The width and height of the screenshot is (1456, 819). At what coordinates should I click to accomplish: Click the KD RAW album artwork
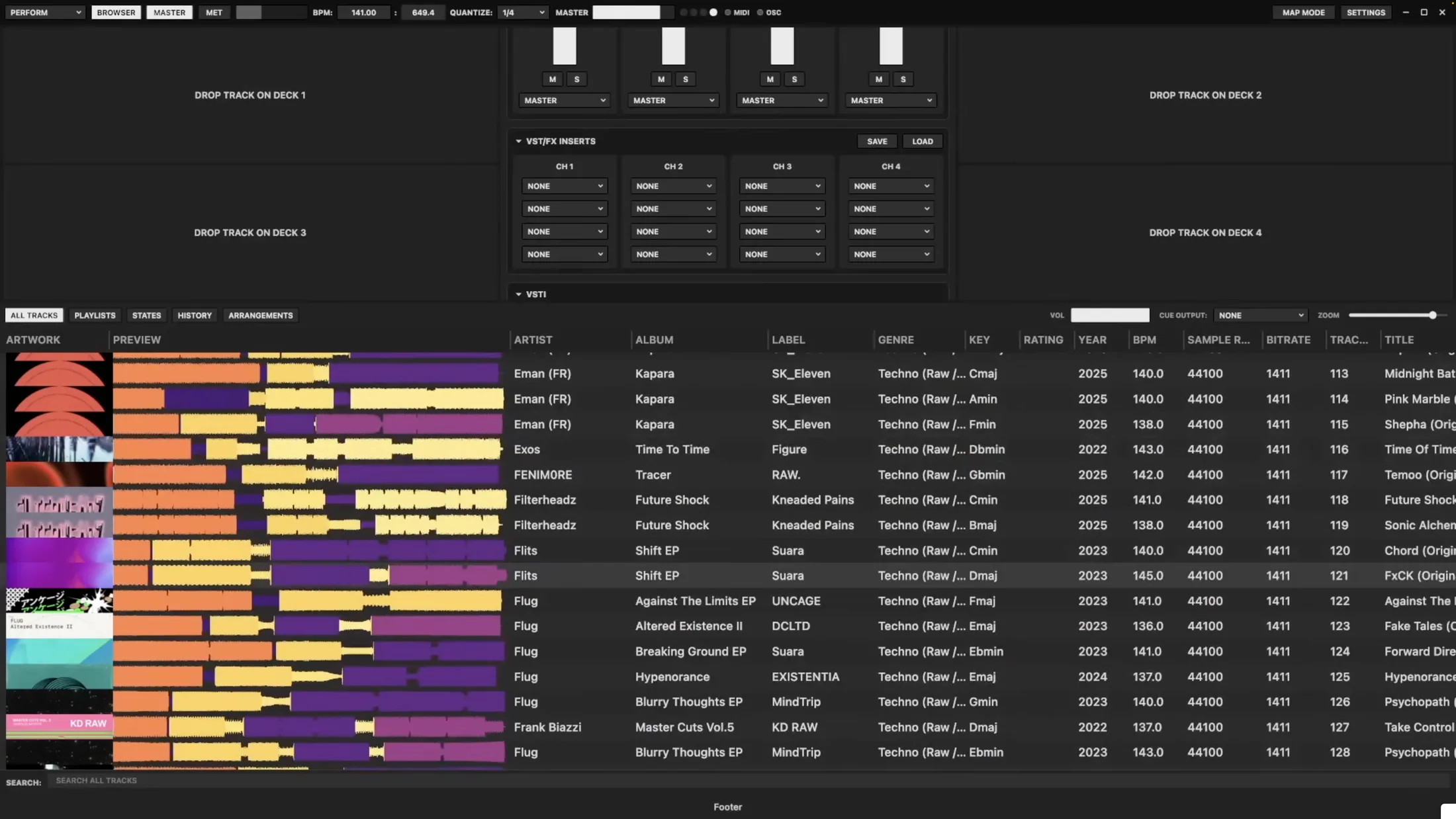pyautogui.click(x=60, y=726)
